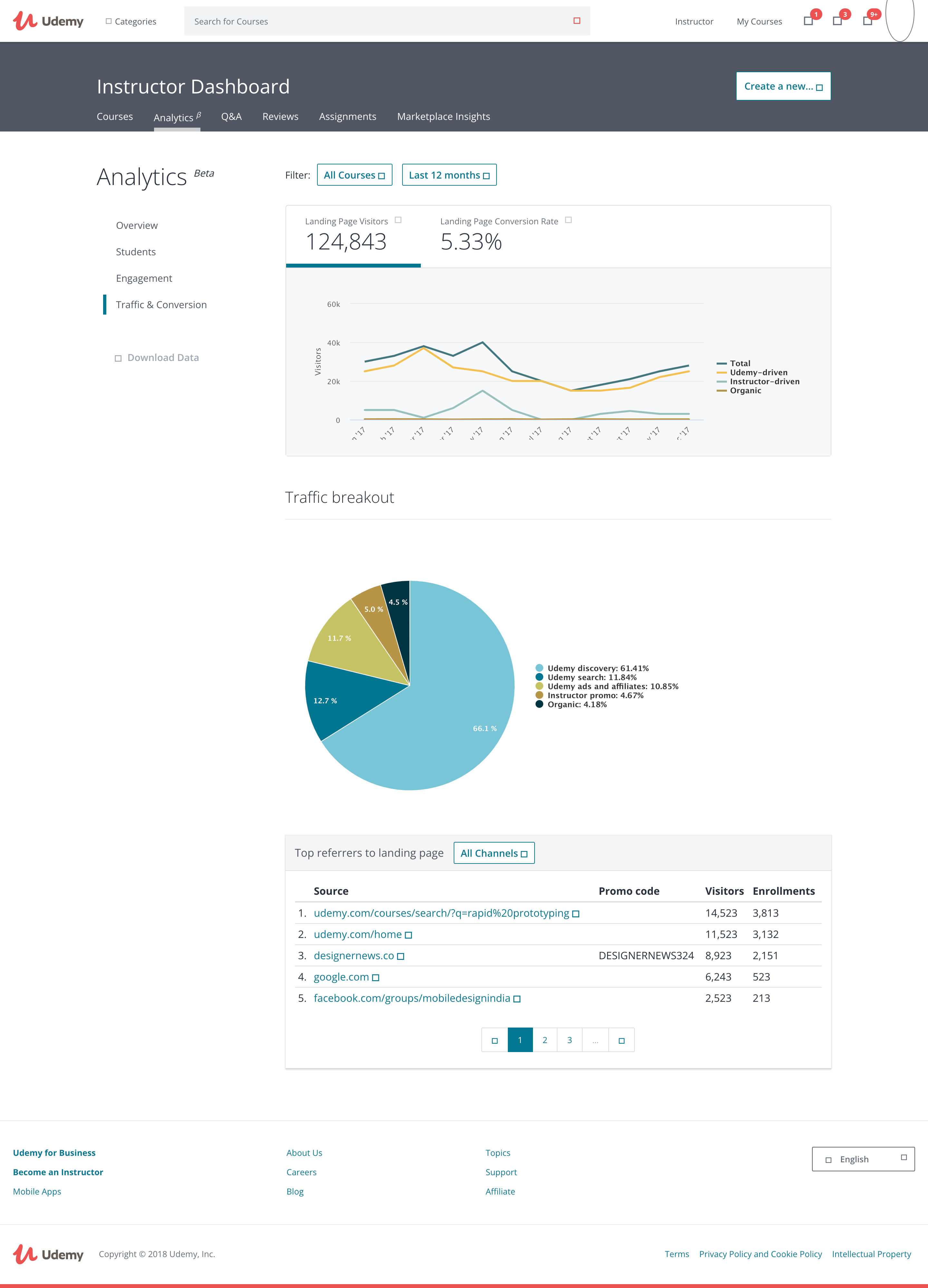
Task: Go to next page using pagination arrow
Action: click(x=622, y=1040)
